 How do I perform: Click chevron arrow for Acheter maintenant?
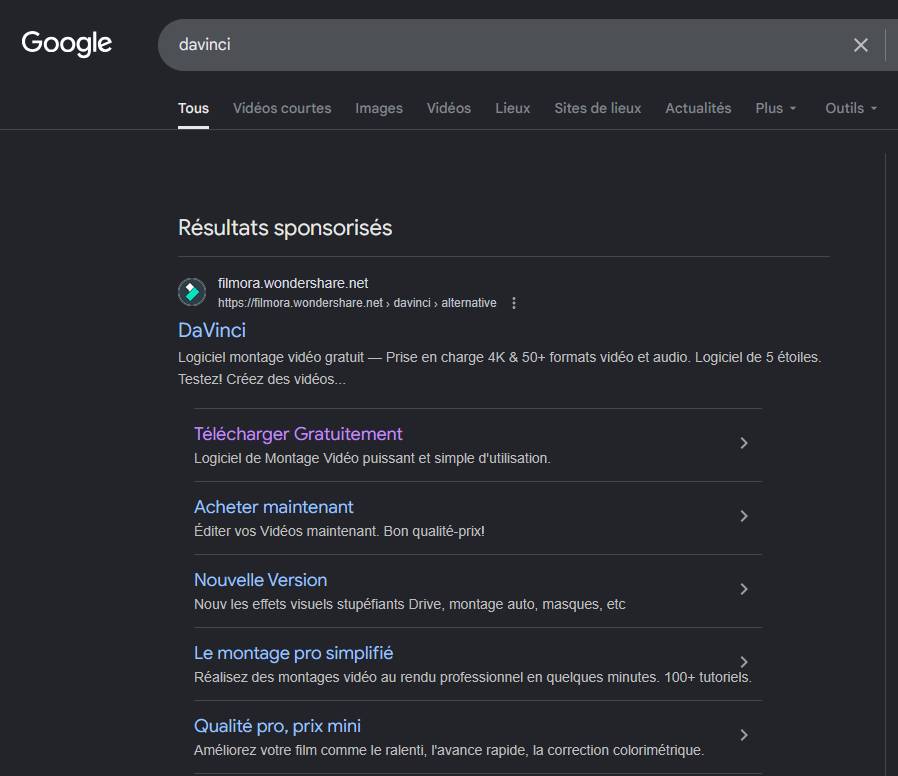[743, 516]
